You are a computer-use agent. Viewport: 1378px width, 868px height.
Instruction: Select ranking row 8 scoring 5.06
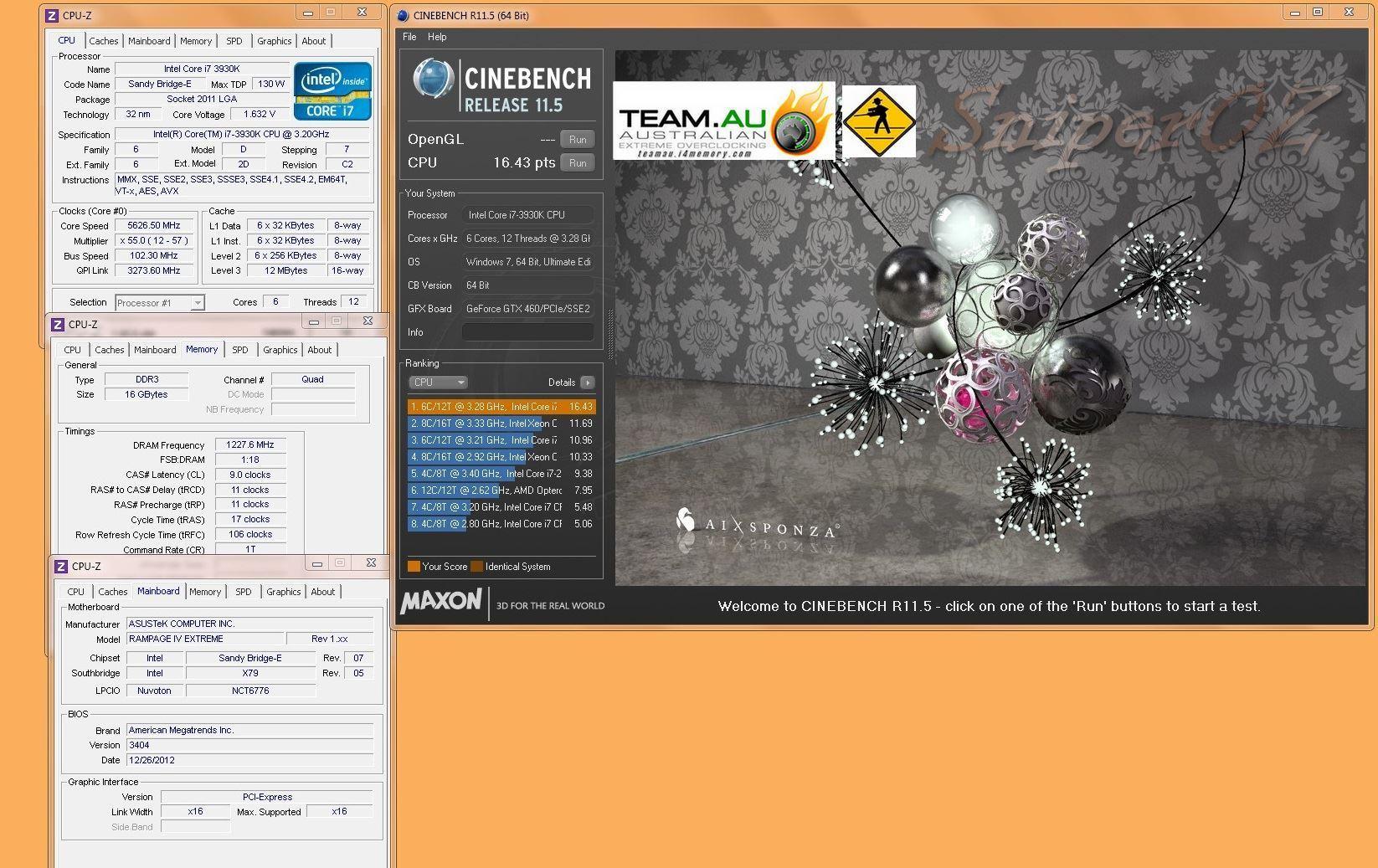pyautogui.click(x=501, y=524)
